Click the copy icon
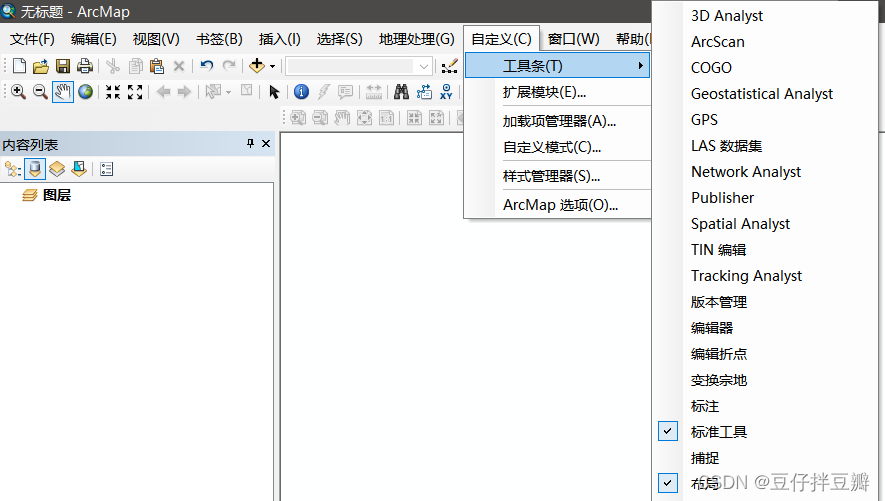 tap(135, 67)
